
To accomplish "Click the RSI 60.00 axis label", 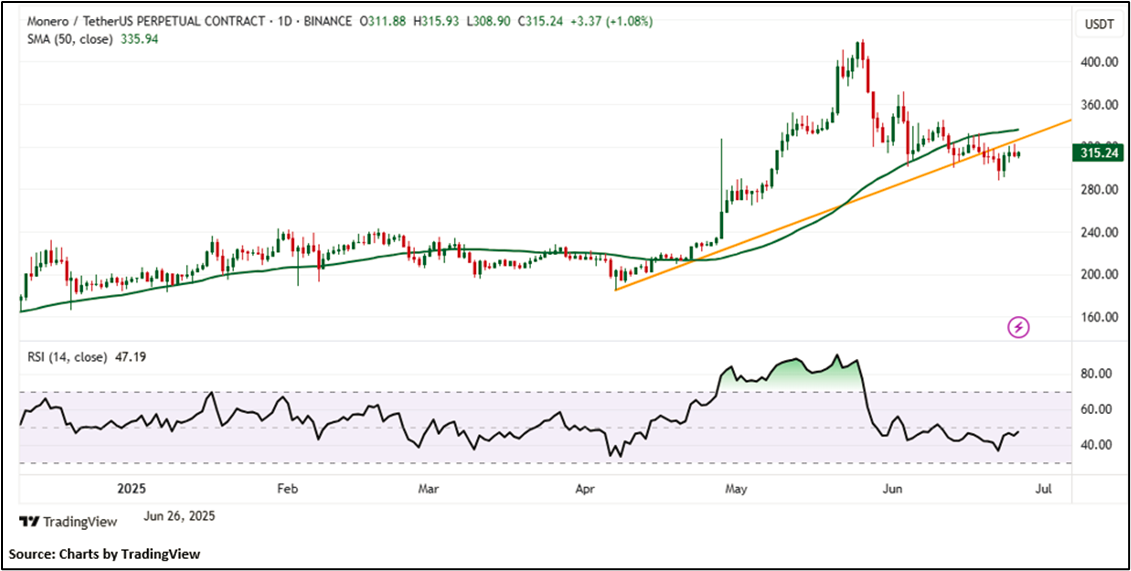I will pyautogui.click(x=1096, y=410).
